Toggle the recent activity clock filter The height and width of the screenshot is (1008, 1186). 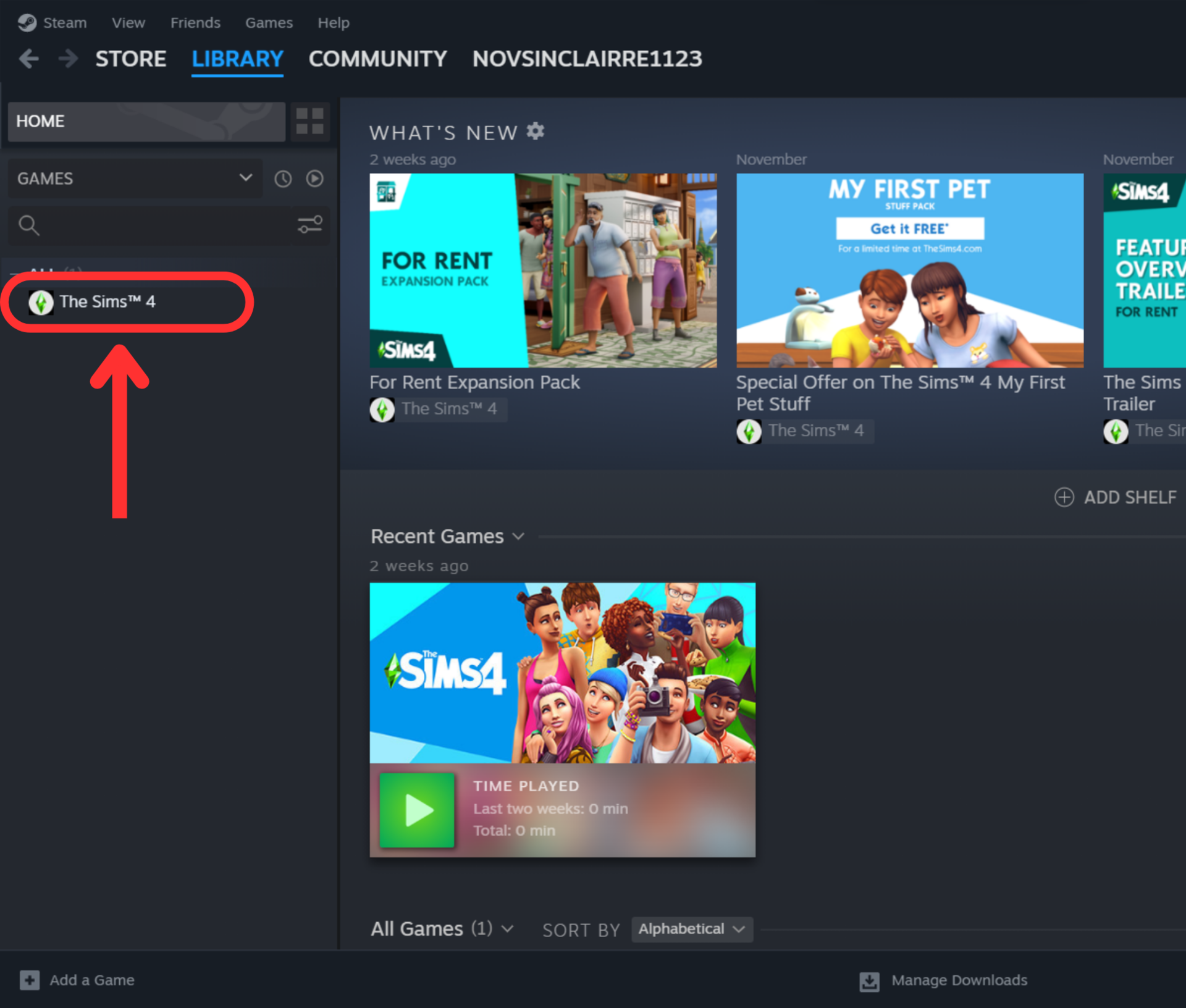[283, 179]
